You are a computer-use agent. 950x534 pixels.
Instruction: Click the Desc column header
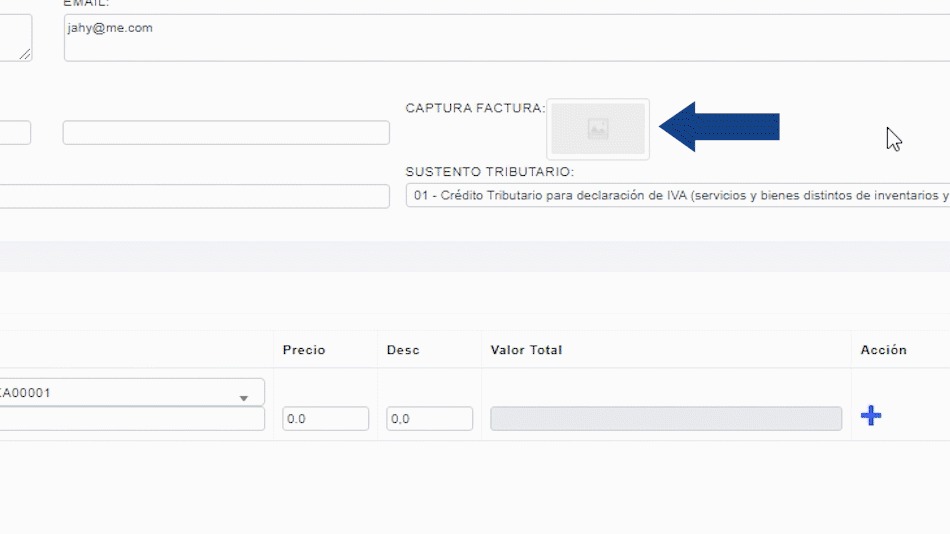coord(403,350)
